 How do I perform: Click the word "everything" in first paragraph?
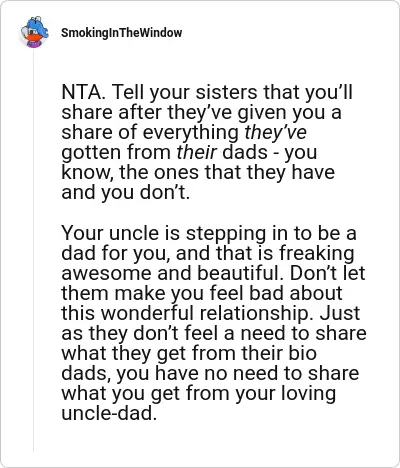(x=191, y=132)
